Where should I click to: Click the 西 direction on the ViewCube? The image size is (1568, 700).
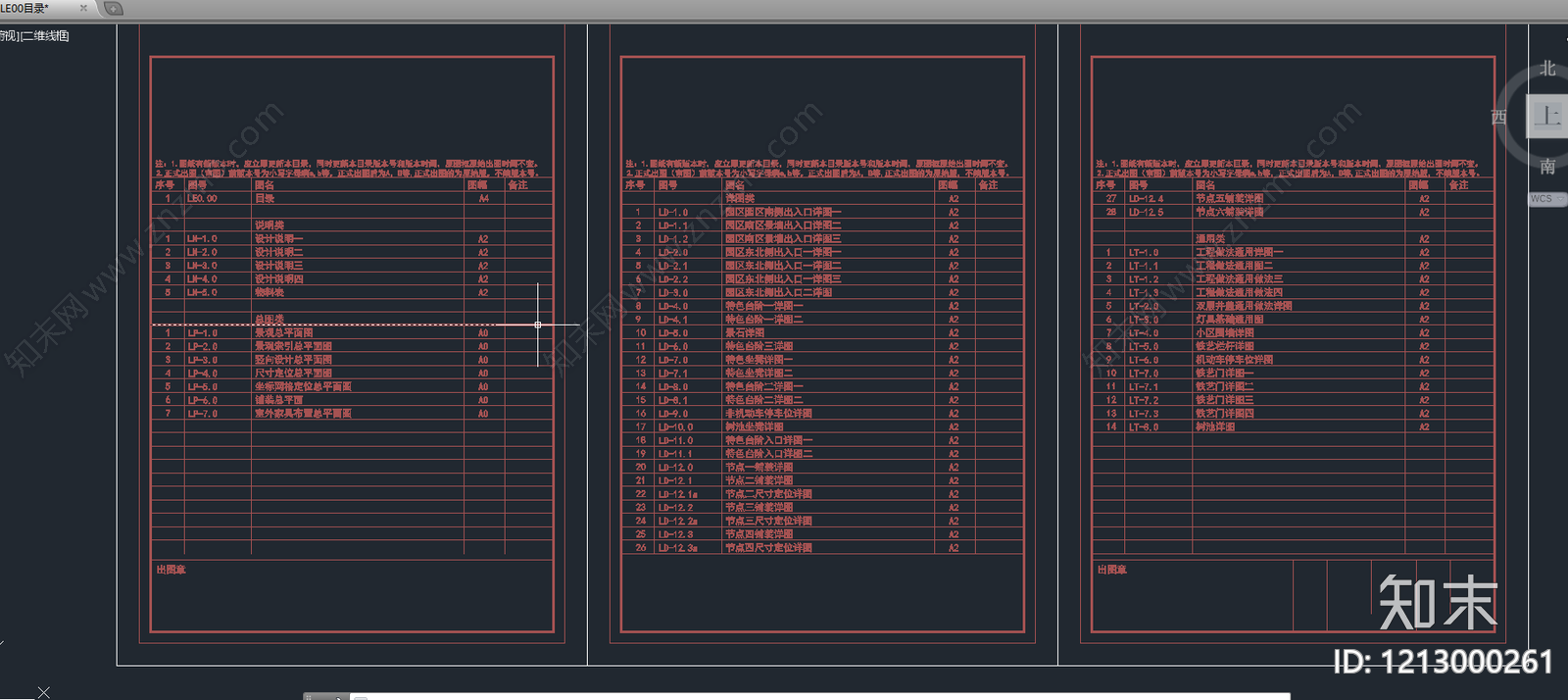(1498, 118)
